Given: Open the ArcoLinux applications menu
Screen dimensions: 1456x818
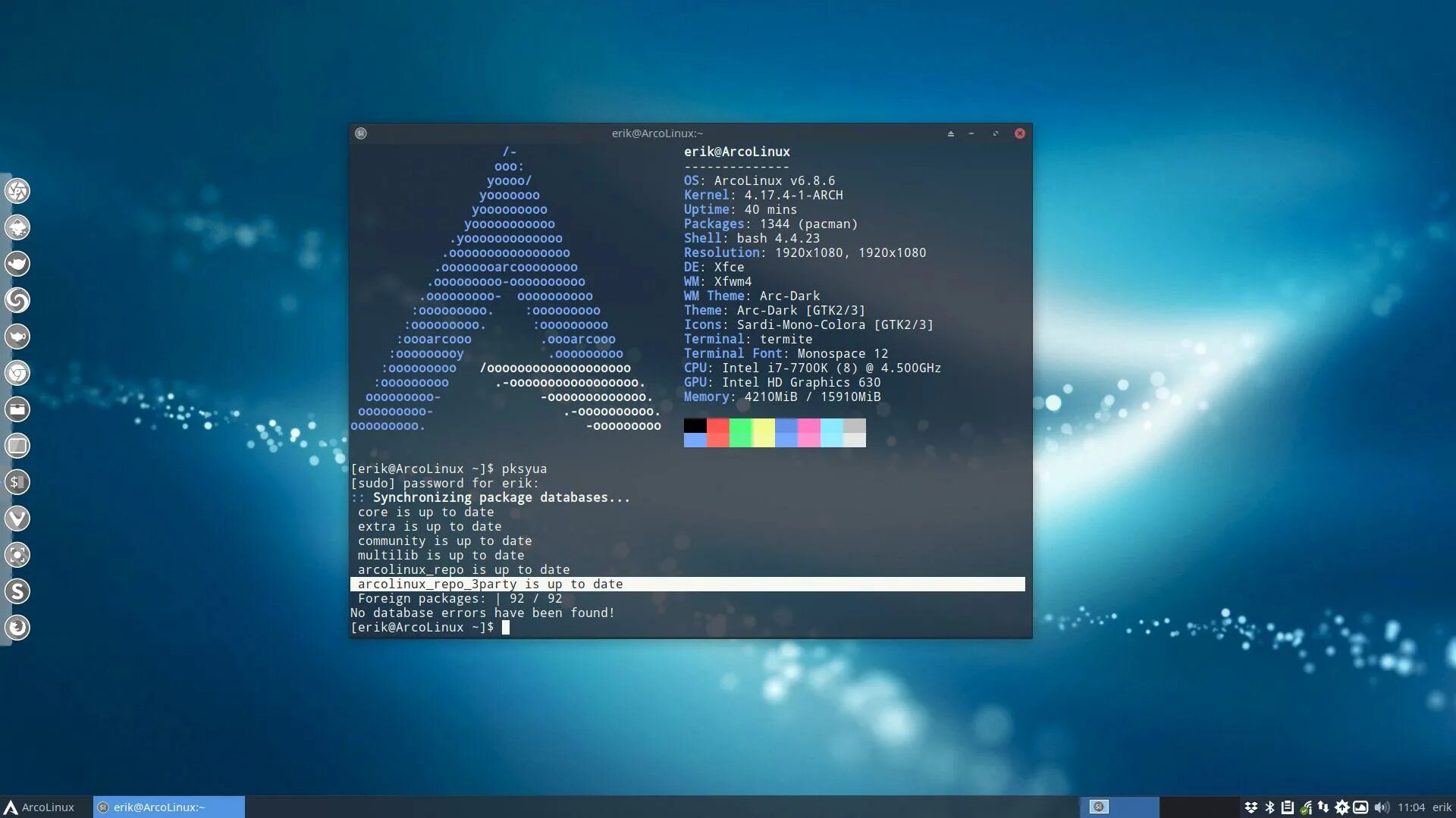Looking at the screenshot, I should click(x=39, y=807).
